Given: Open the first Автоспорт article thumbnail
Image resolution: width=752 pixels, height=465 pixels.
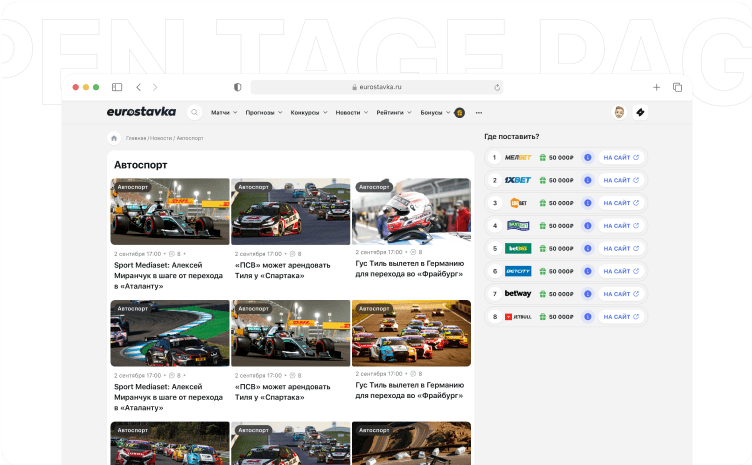Looking at the screenshot, I should (170, 212).
